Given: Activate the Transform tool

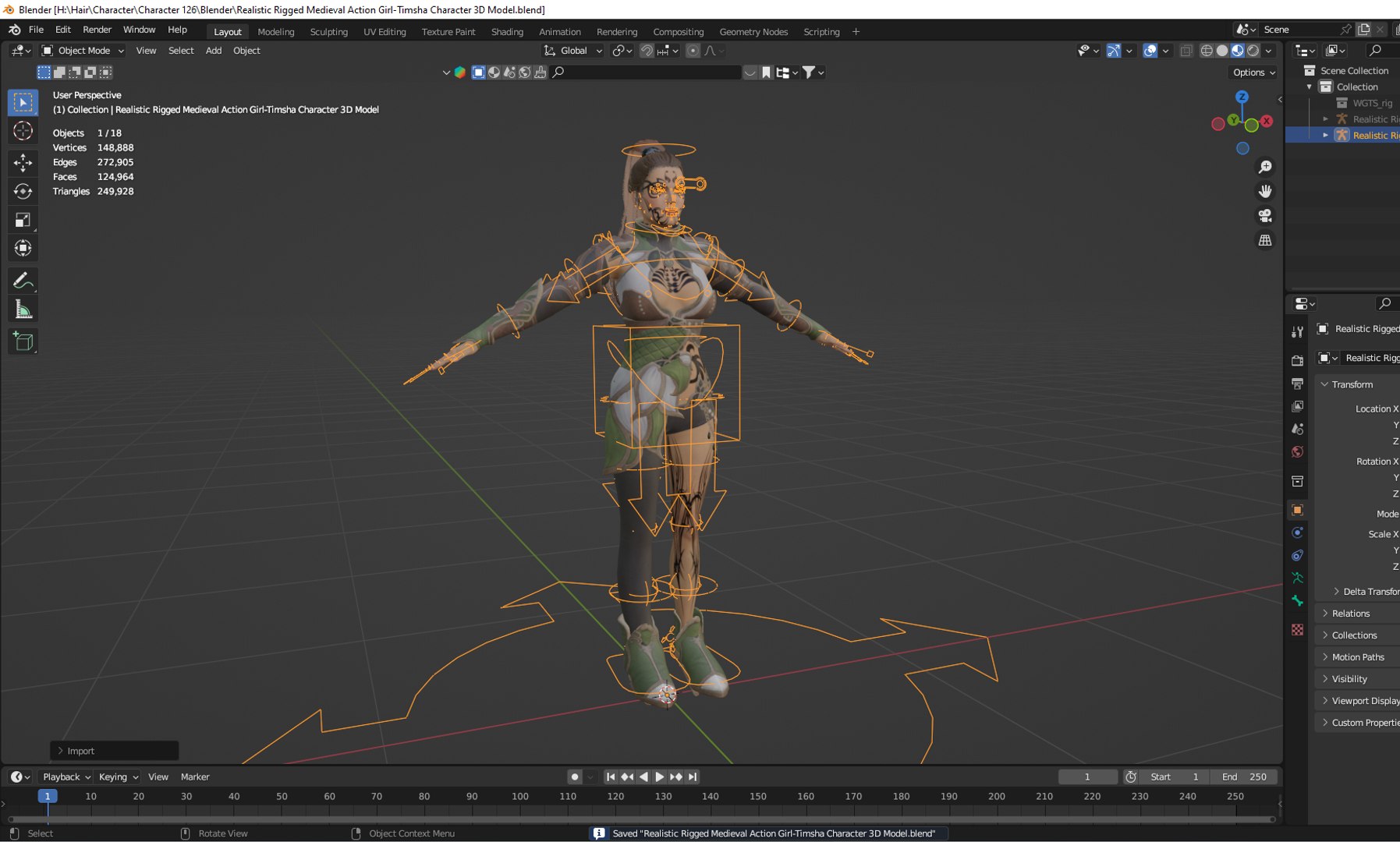Looking at the screenshot, I should (23, 249).
